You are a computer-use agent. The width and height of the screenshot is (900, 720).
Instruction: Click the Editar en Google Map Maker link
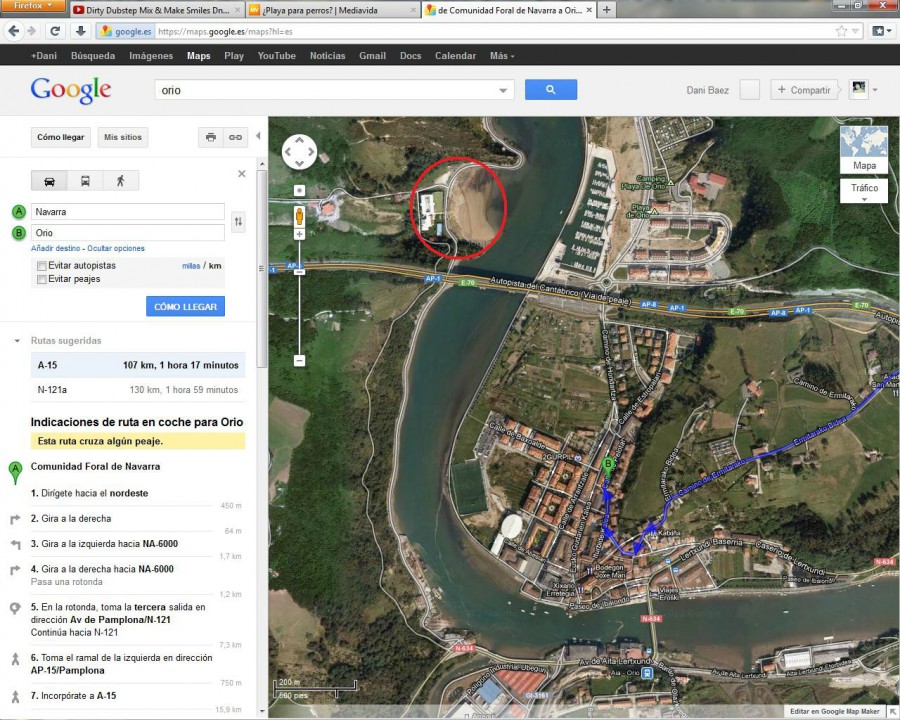(835, 711)
